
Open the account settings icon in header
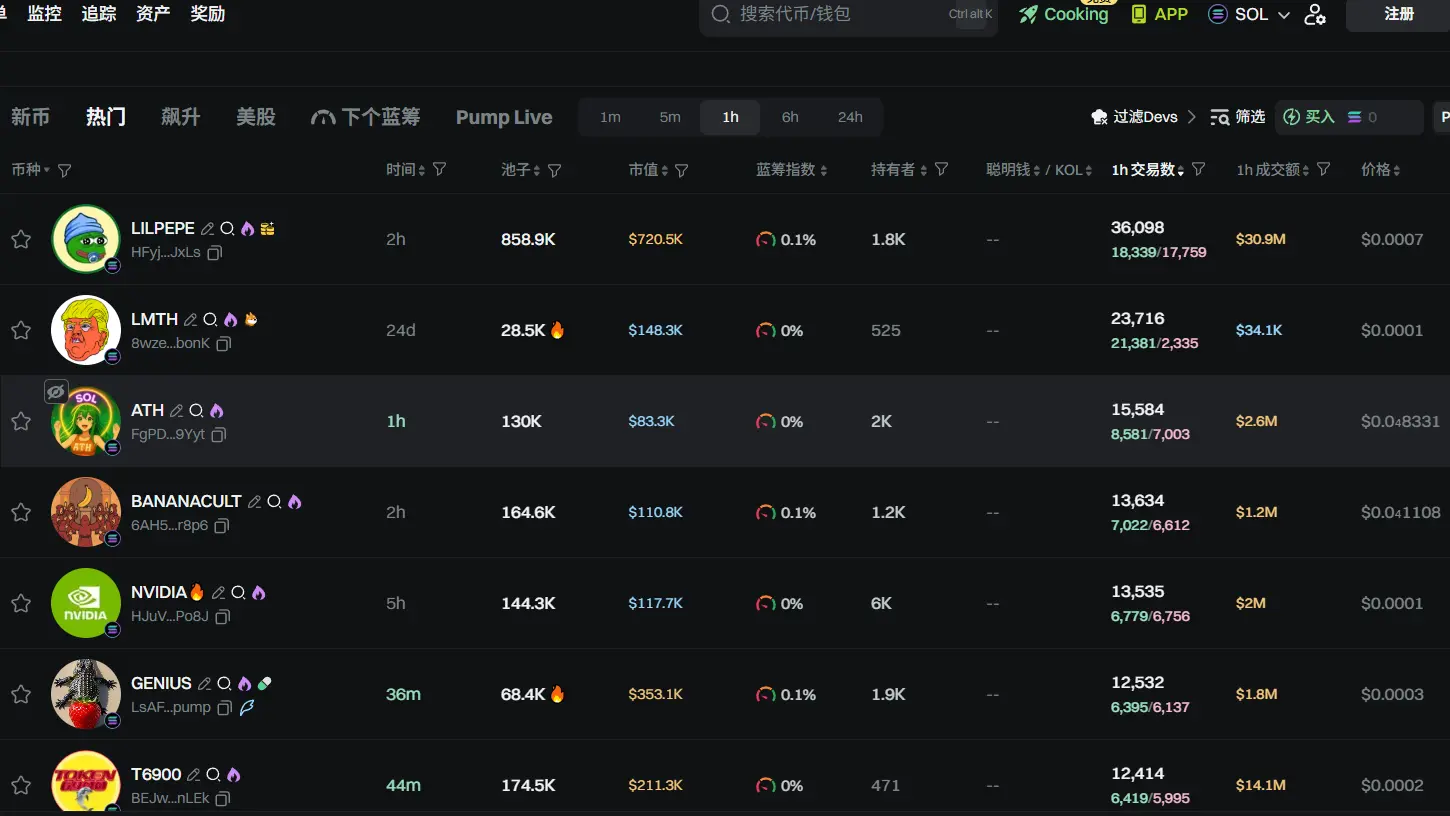point(1315,15)
